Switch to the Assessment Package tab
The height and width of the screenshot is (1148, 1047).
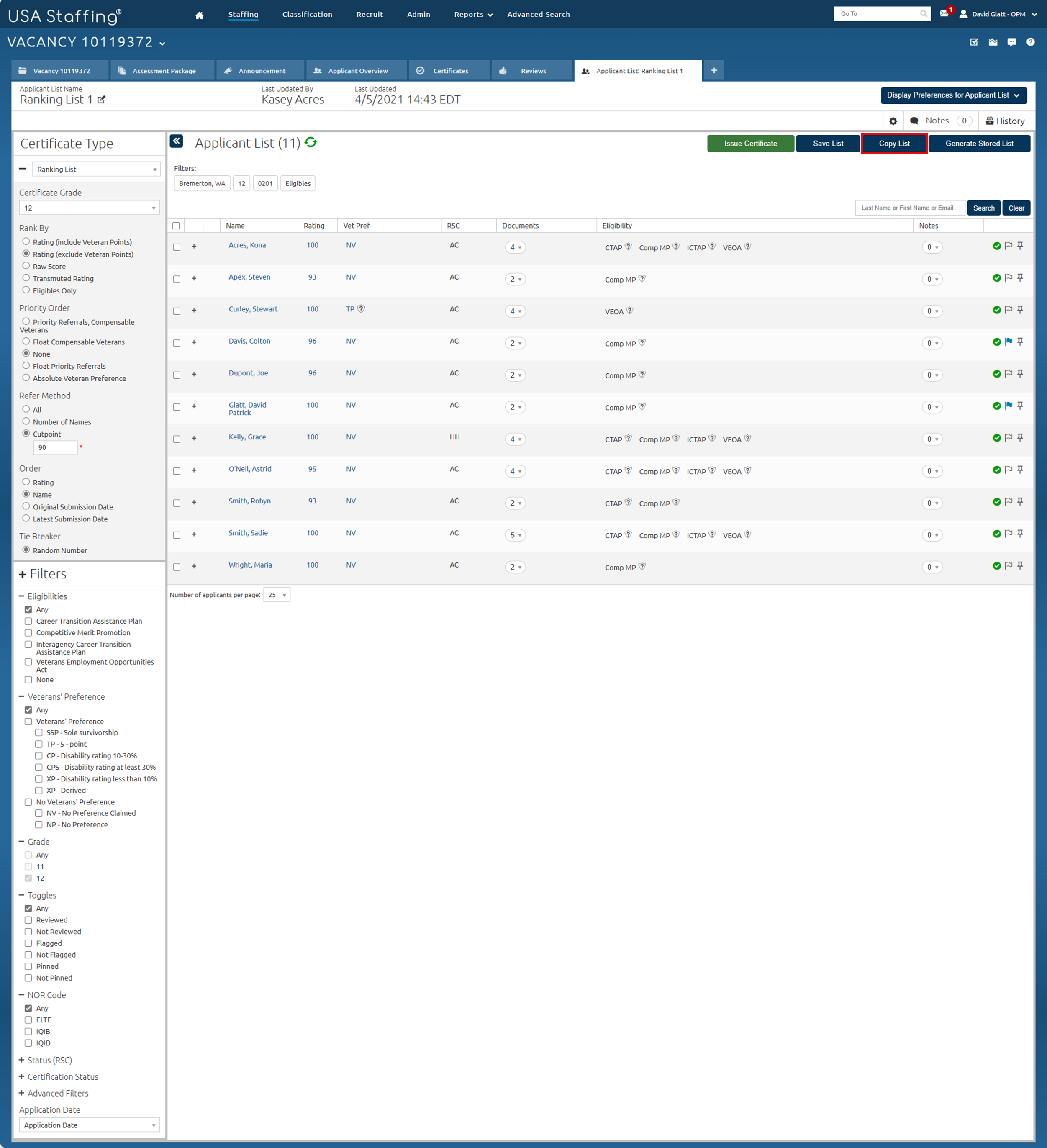pos(163,71)
